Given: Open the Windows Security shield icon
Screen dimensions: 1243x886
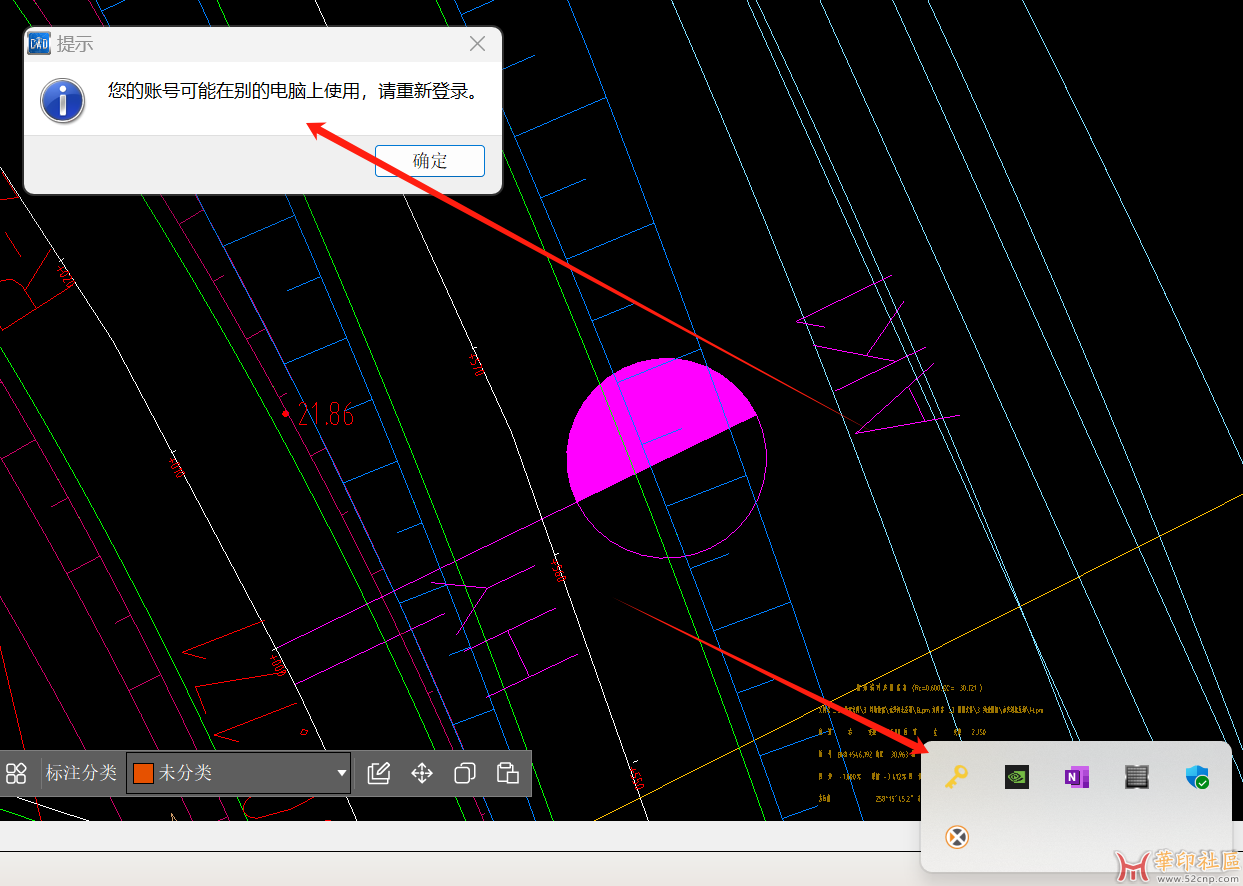Looking at the screenshot, I should [1197, 777].
